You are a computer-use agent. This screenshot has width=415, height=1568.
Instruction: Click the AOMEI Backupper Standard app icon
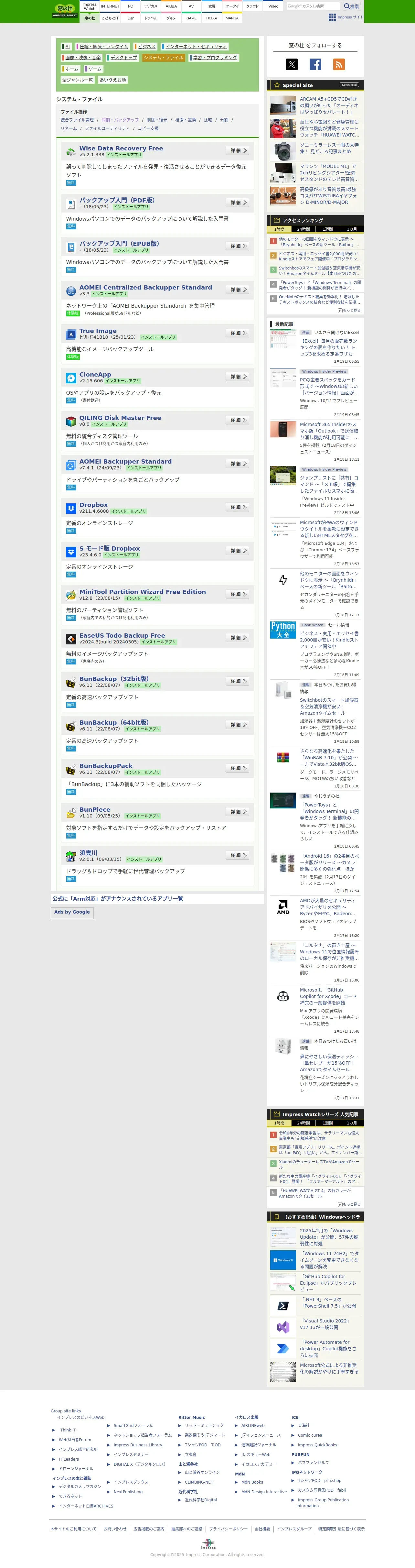pos(71,465)
